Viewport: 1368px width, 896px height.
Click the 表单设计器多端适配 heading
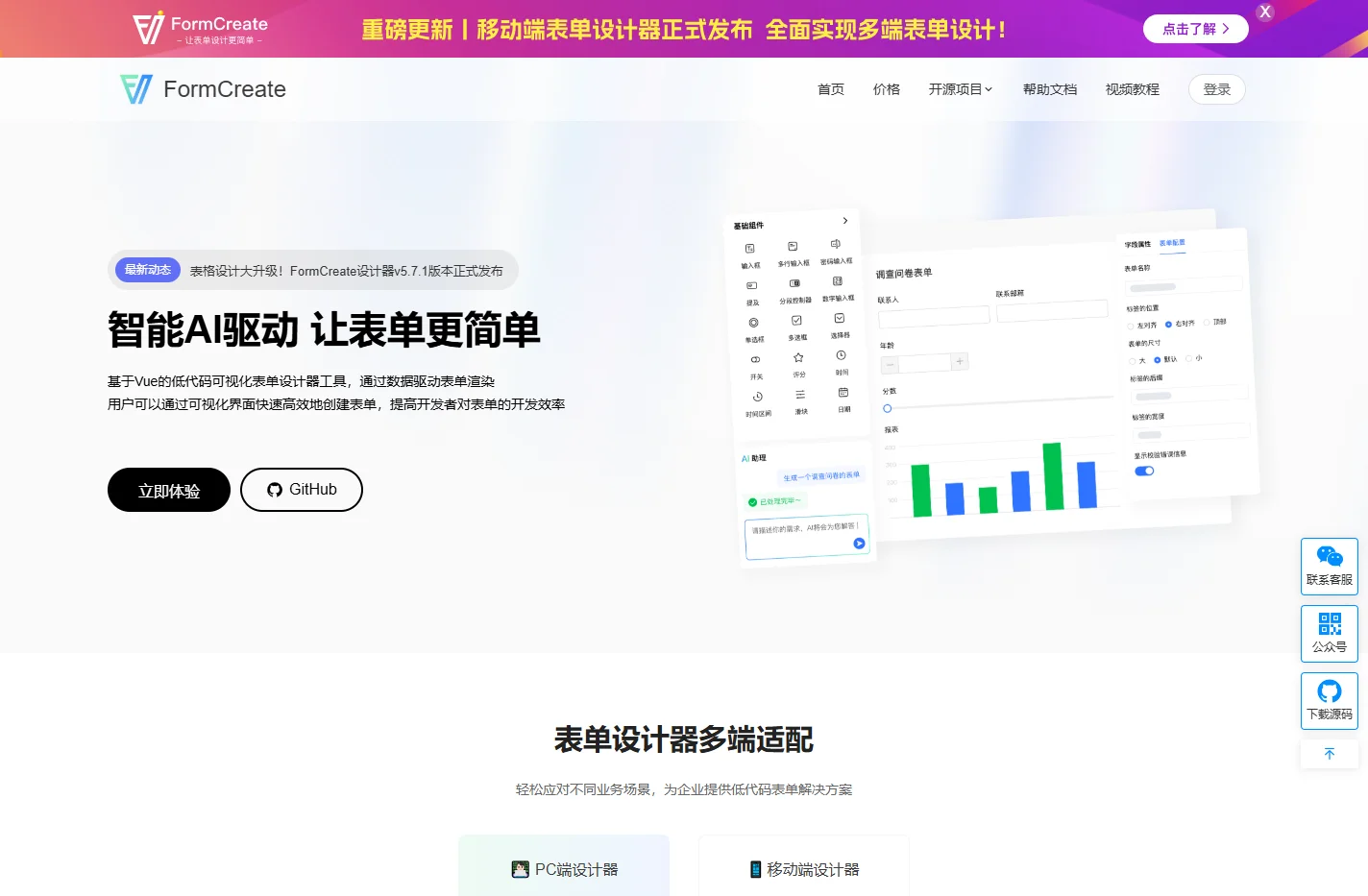684,739
